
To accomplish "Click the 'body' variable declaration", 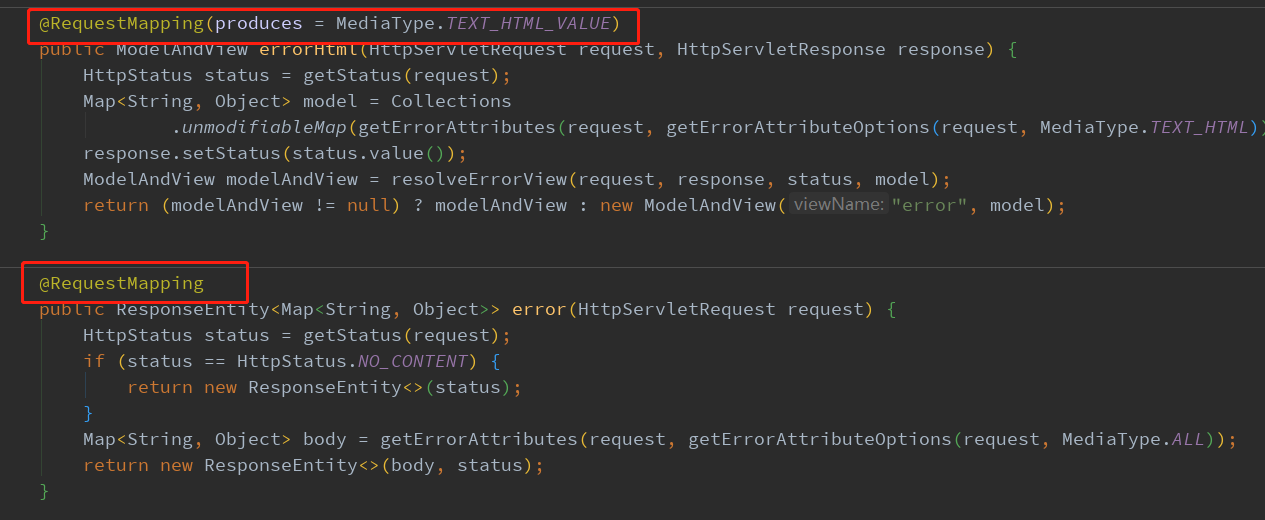I will pyautogui.click(x=324, y=439).
